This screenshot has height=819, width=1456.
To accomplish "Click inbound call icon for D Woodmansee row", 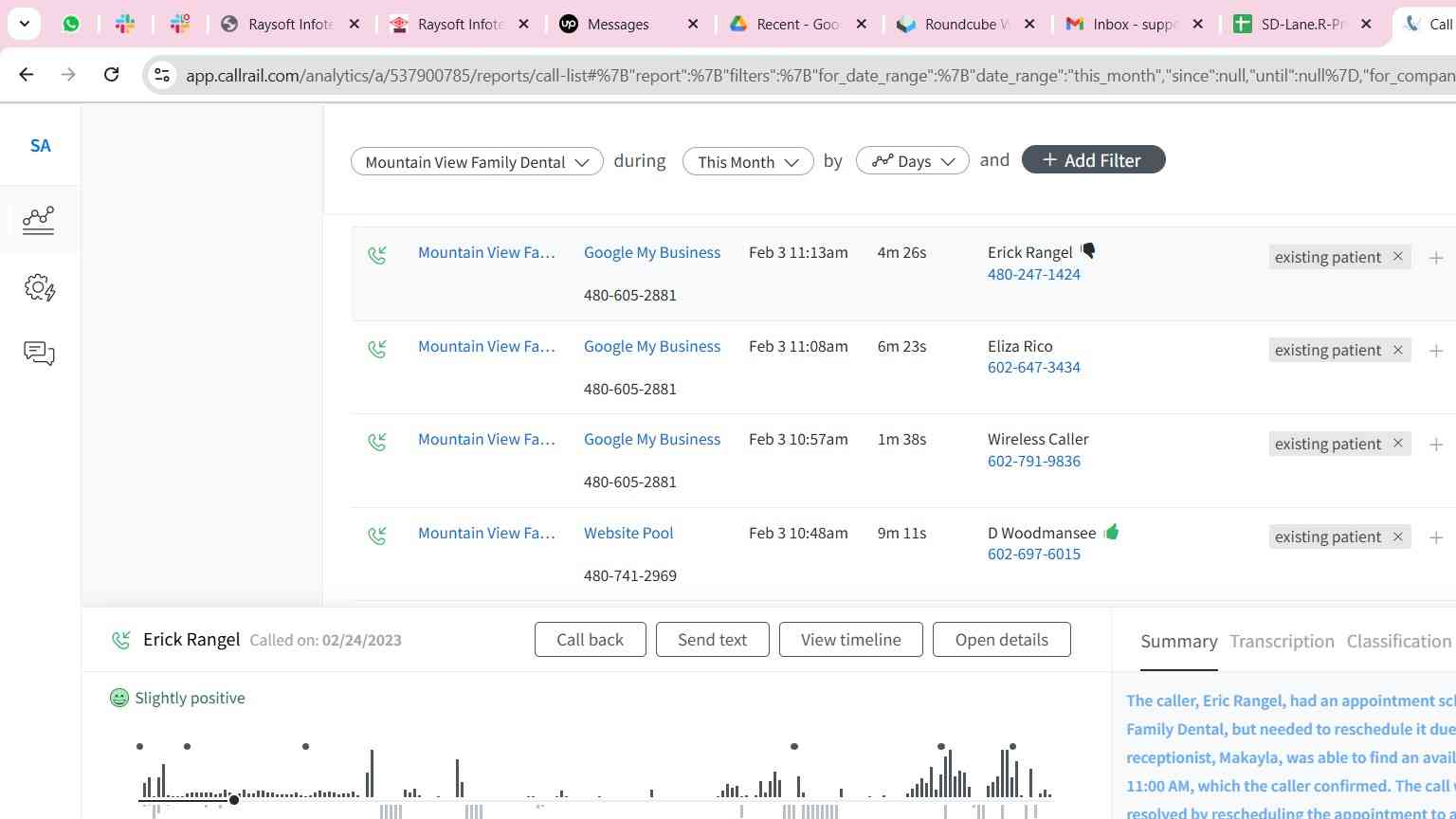I will pos(377,535).
